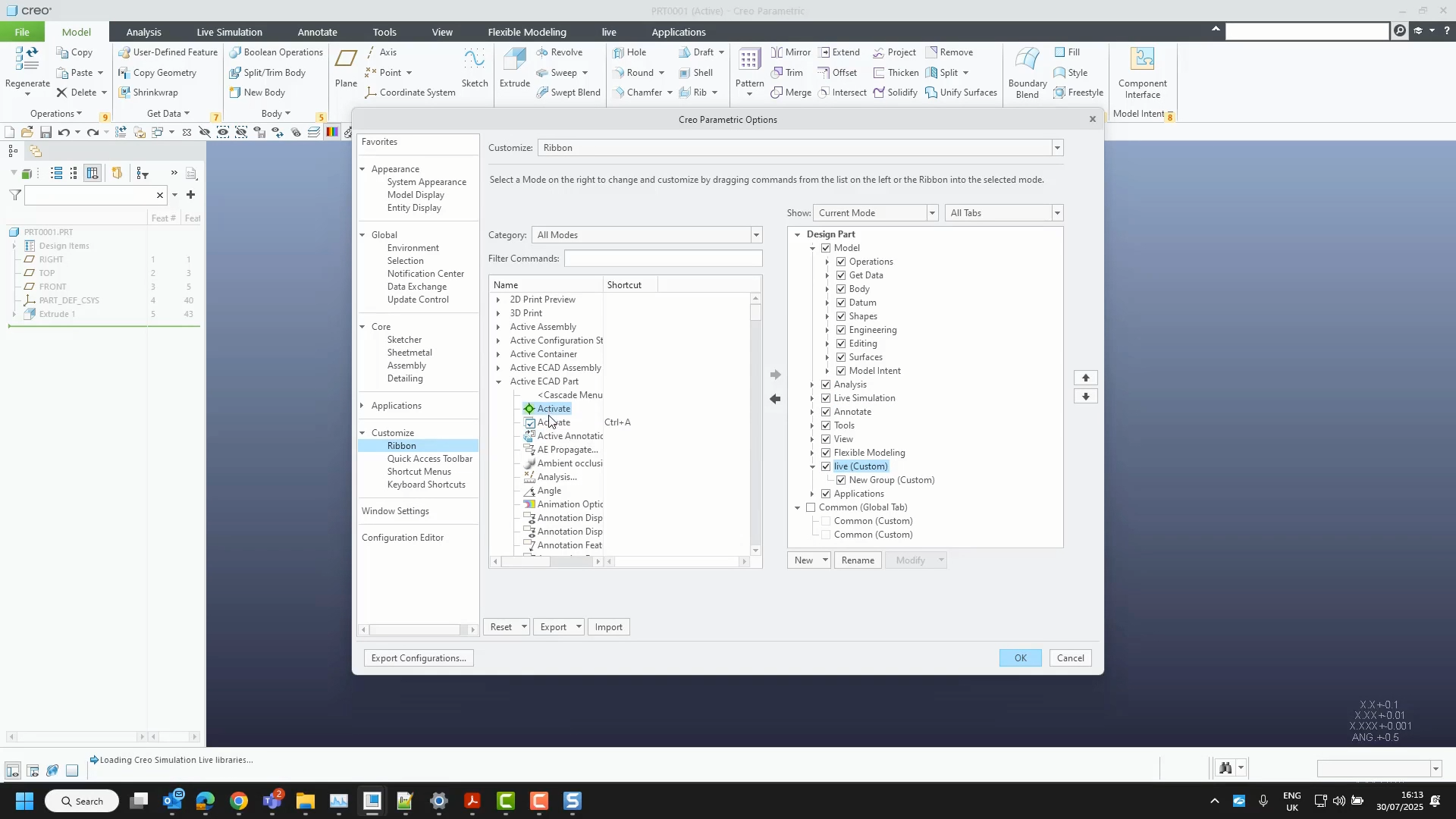Open Google Chrome from taskbar
The image size is (1456, 819).
tap(239, 802)
